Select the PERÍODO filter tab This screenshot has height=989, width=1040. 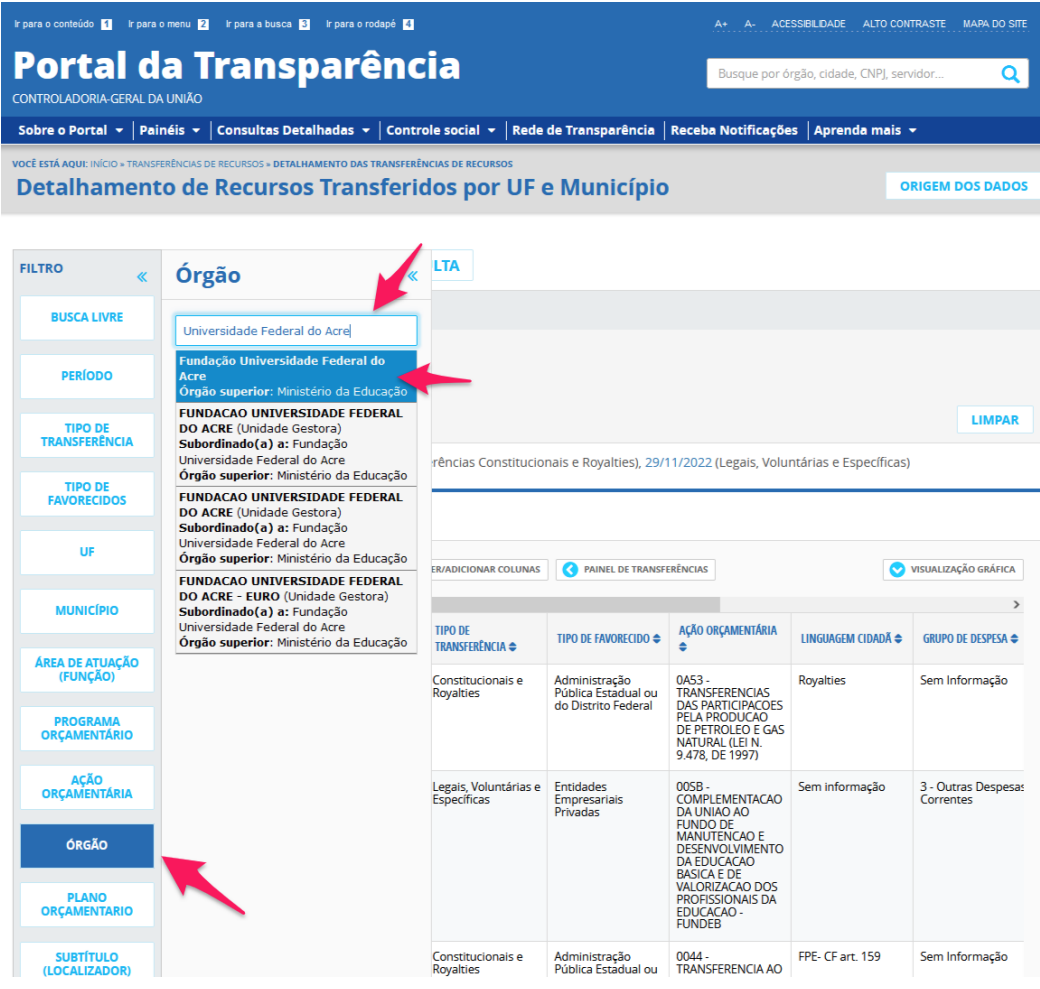tap(87, 376)
